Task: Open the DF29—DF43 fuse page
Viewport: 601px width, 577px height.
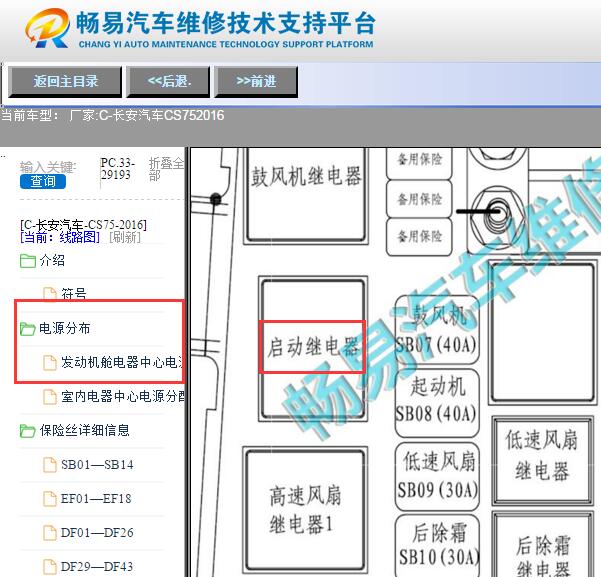Action: pos(97,567)
